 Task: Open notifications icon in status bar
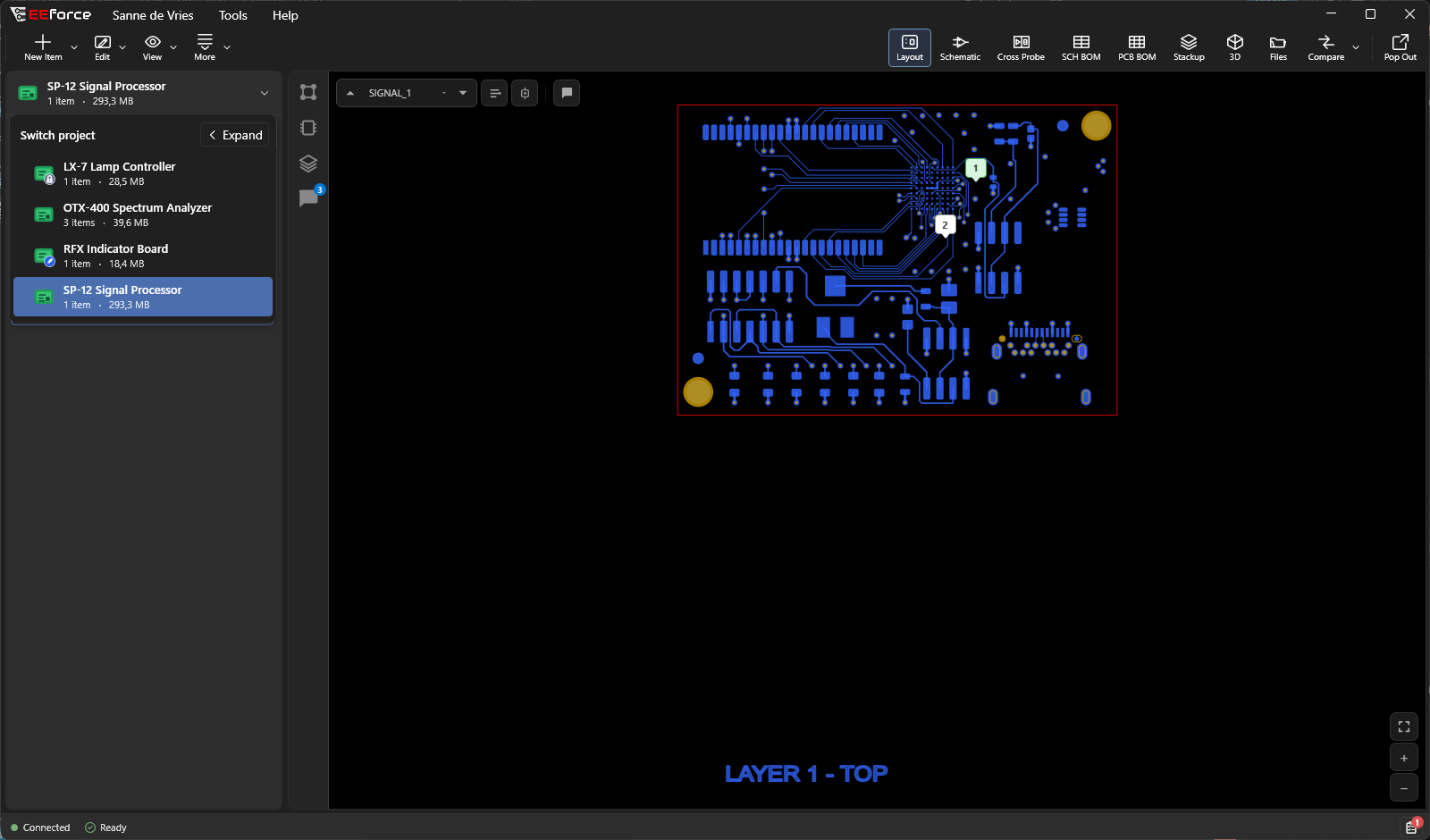pyautogui.click(x=1411, y=827)
